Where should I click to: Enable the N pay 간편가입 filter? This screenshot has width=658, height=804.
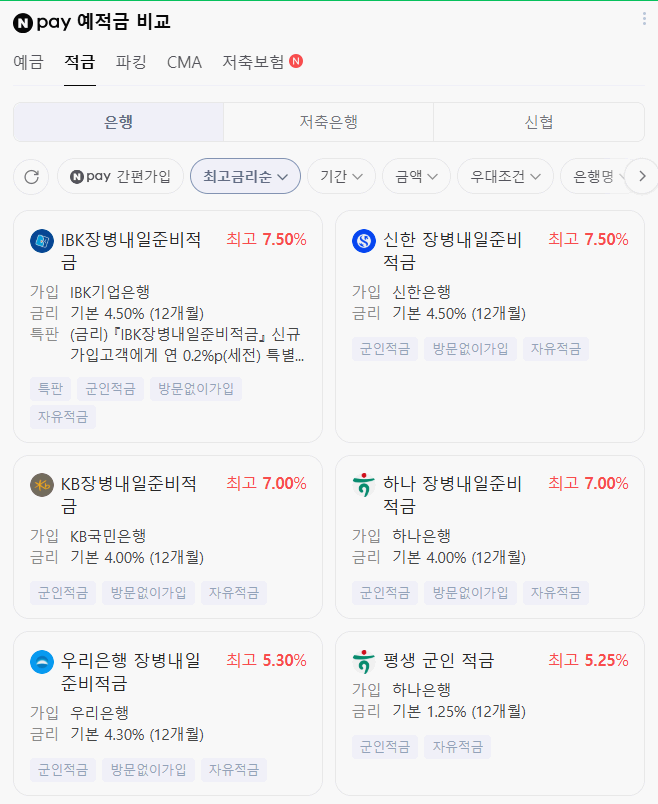pos(117,176)
